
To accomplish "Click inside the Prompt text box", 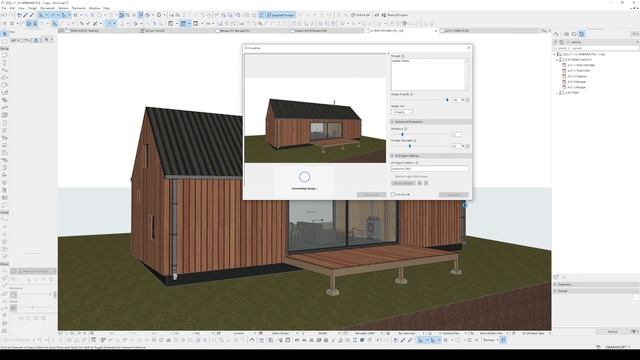I will pos(427,74).
